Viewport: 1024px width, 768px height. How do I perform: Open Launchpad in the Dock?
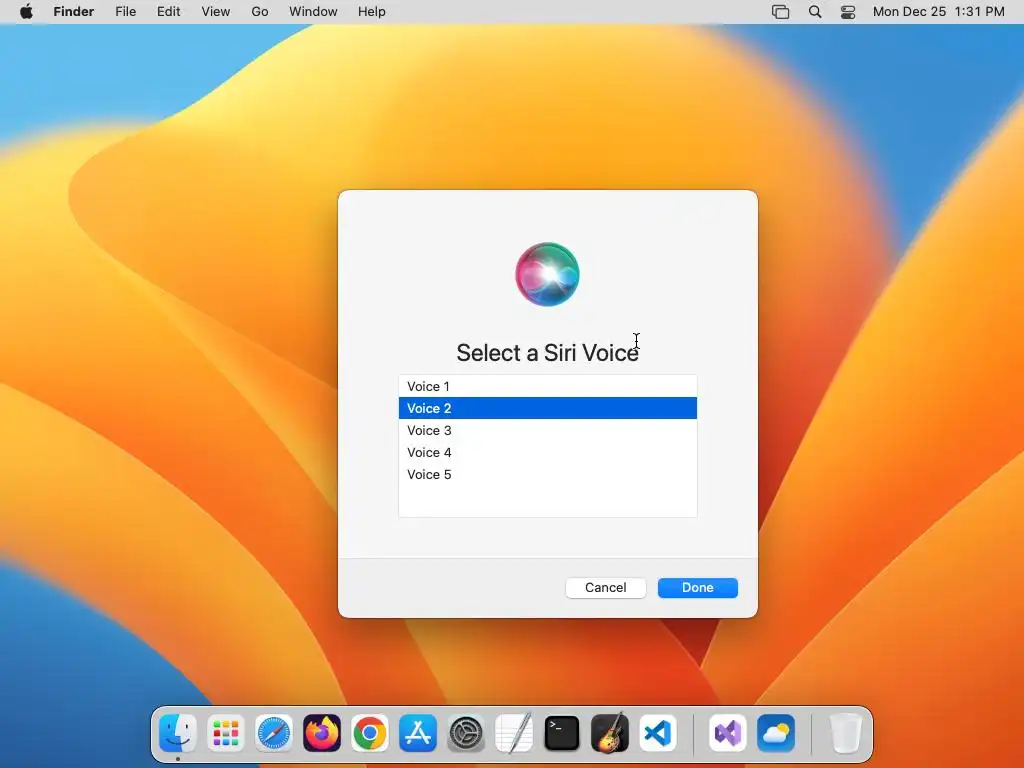pos(226,733)
